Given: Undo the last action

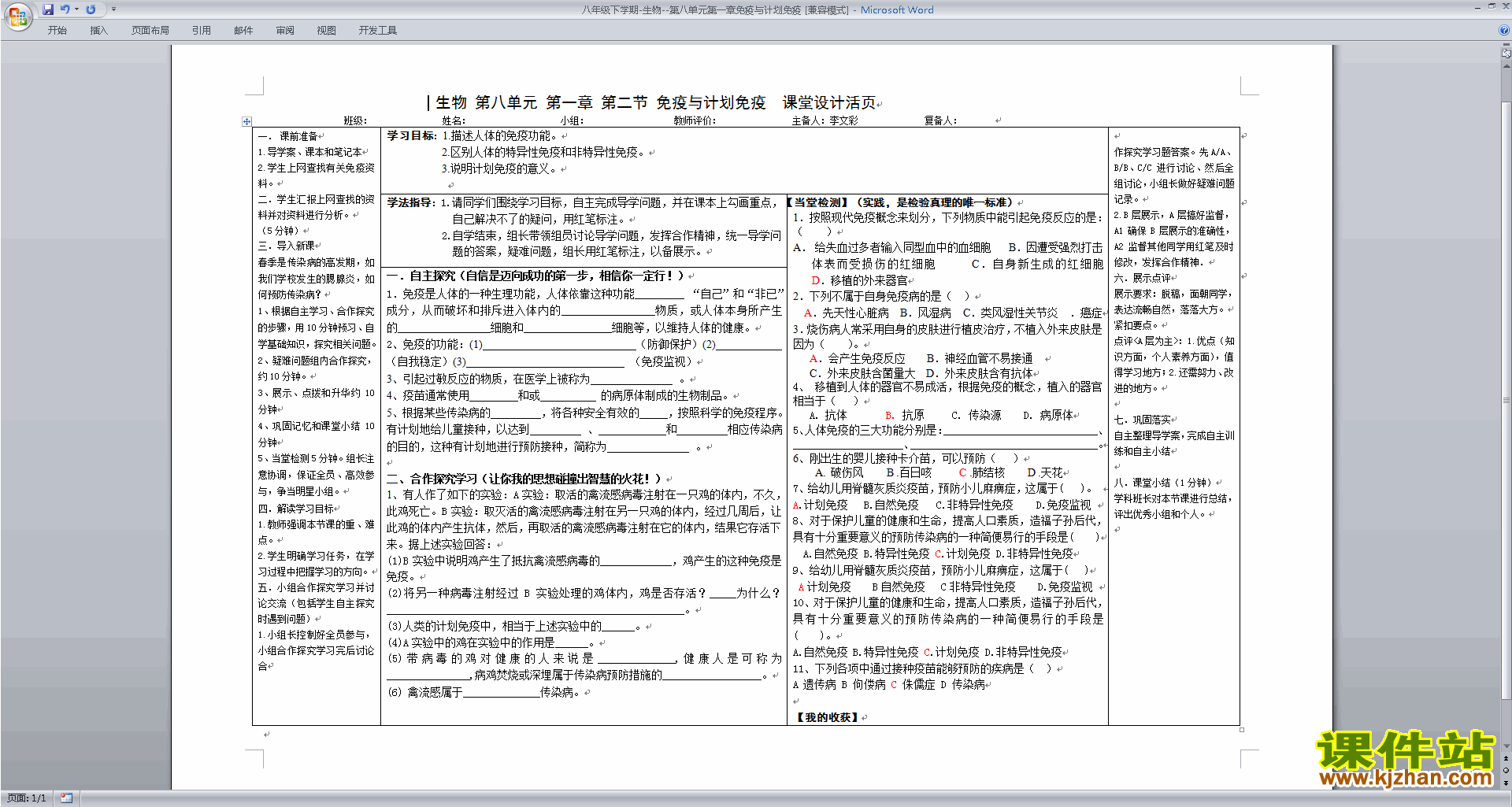Looking at the screenshot, I should pos(65,9).
